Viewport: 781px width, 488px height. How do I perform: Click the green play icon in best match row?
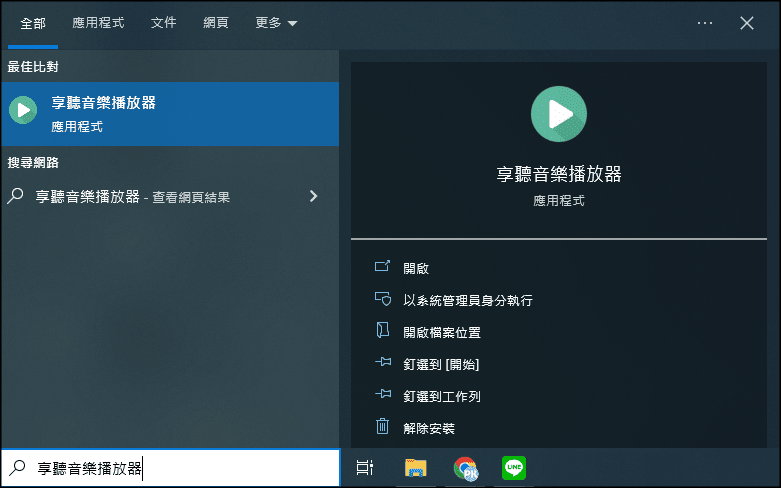[23, 110]
